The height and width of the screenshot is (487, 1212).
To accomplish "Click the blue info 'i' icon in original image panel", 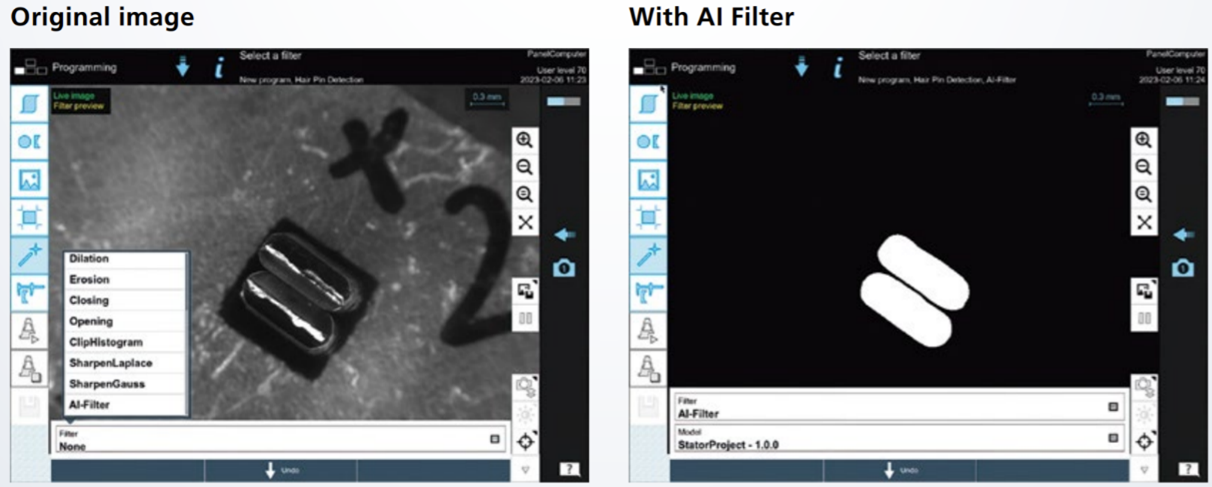I will coord(219,67).
